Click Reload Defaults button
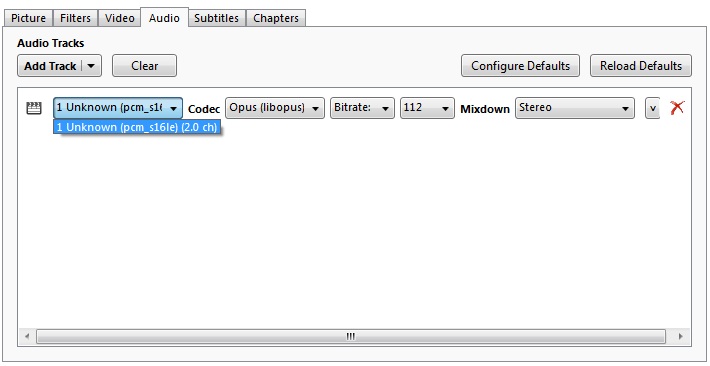710x366 pixels. pos(641,66)
